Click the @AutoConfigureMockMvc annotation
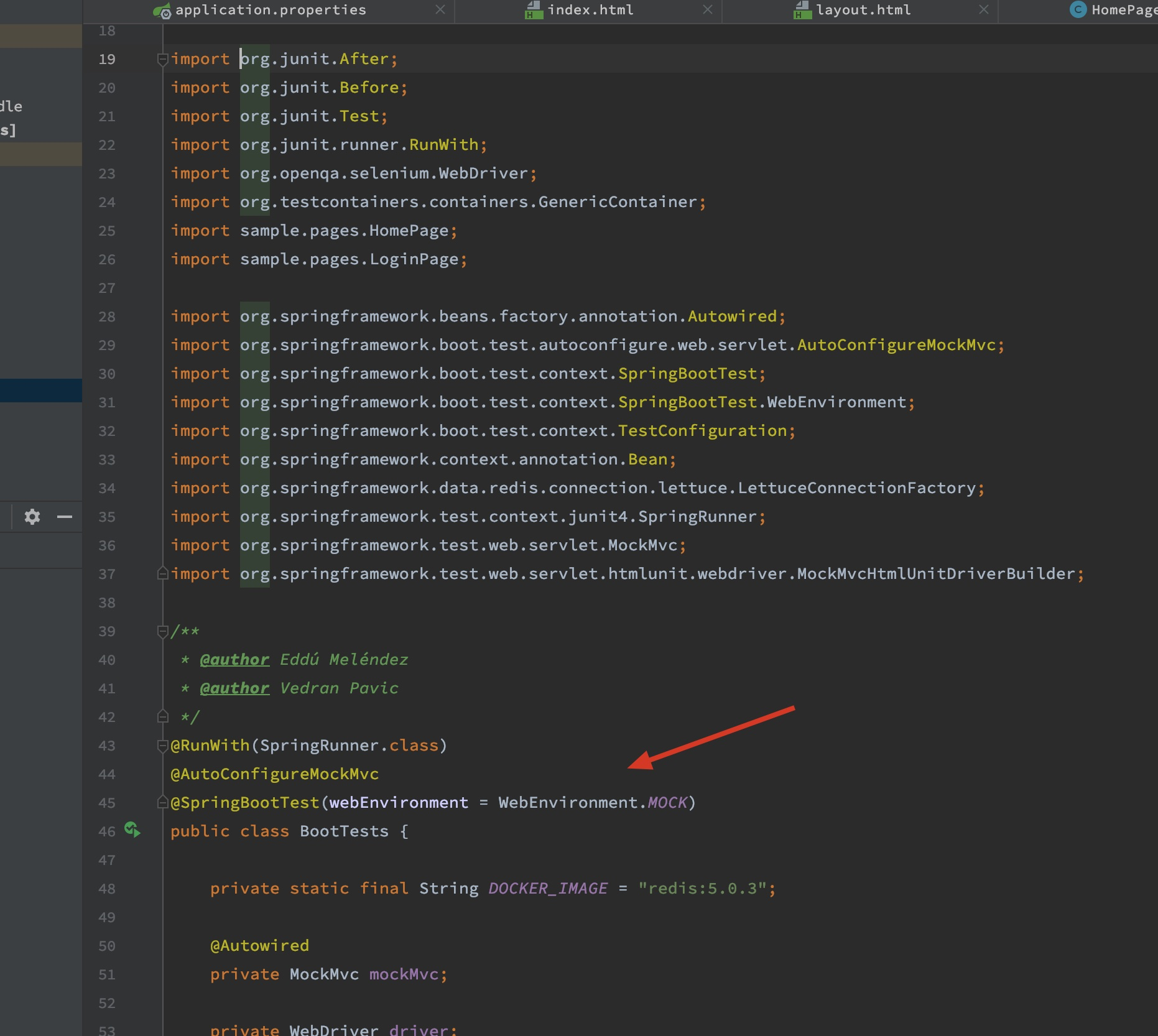This screenshot has width=1158, height=1036. pyautogui.click(x=275, y=774)
